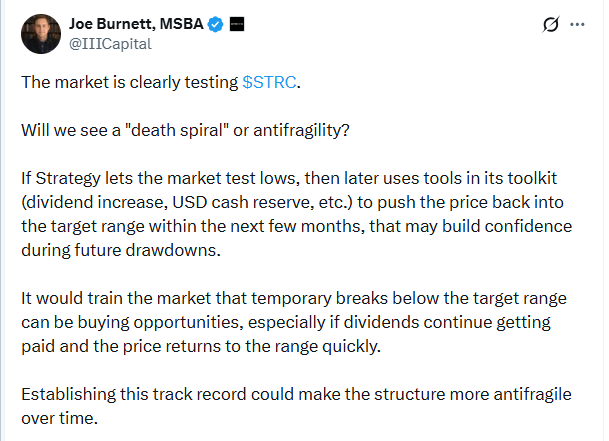Click the "paid and the price returns" line

point(201,346)
